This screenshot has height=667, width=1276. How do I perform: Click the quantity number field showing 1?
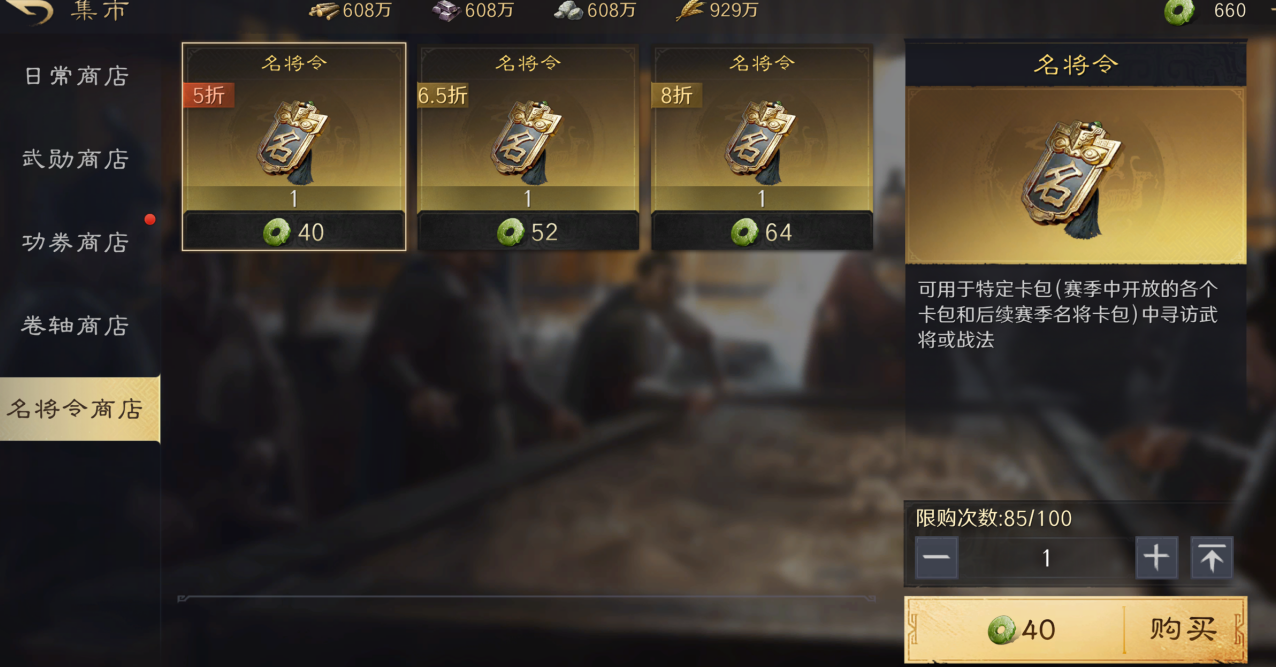(1046, 558)
